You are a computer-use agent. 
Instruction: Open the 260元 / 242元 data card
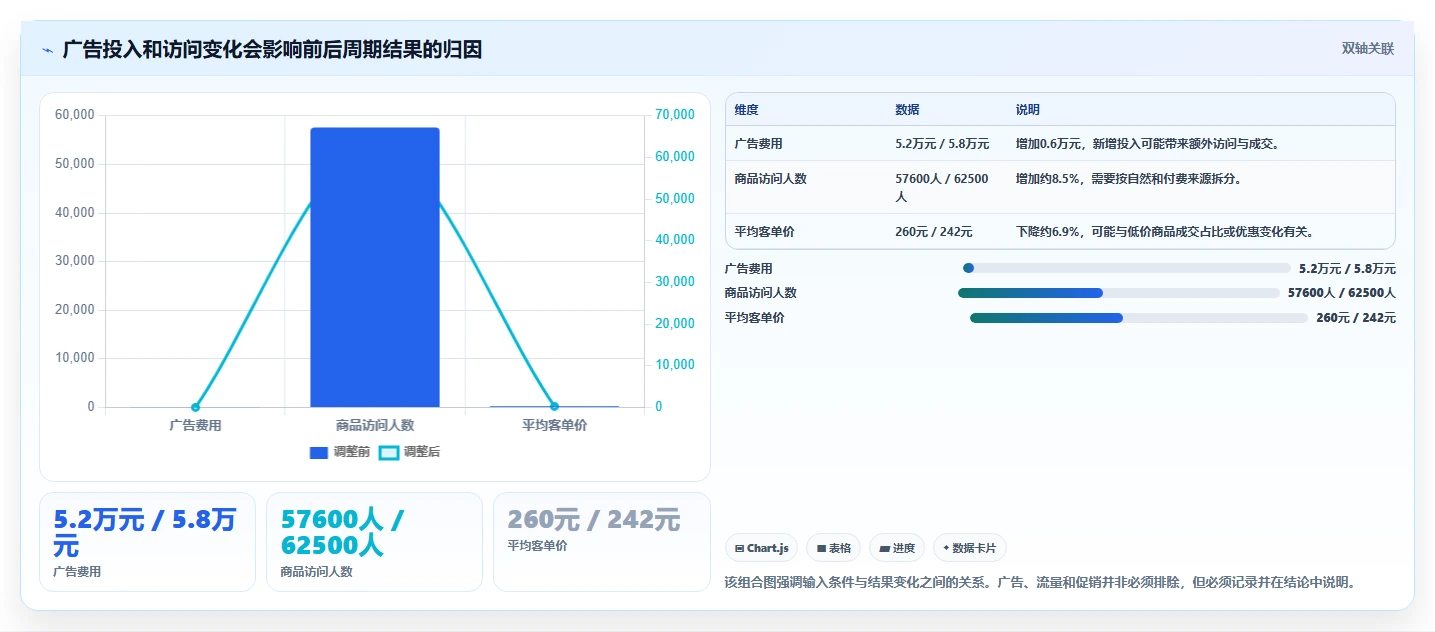tap(601, 542)
